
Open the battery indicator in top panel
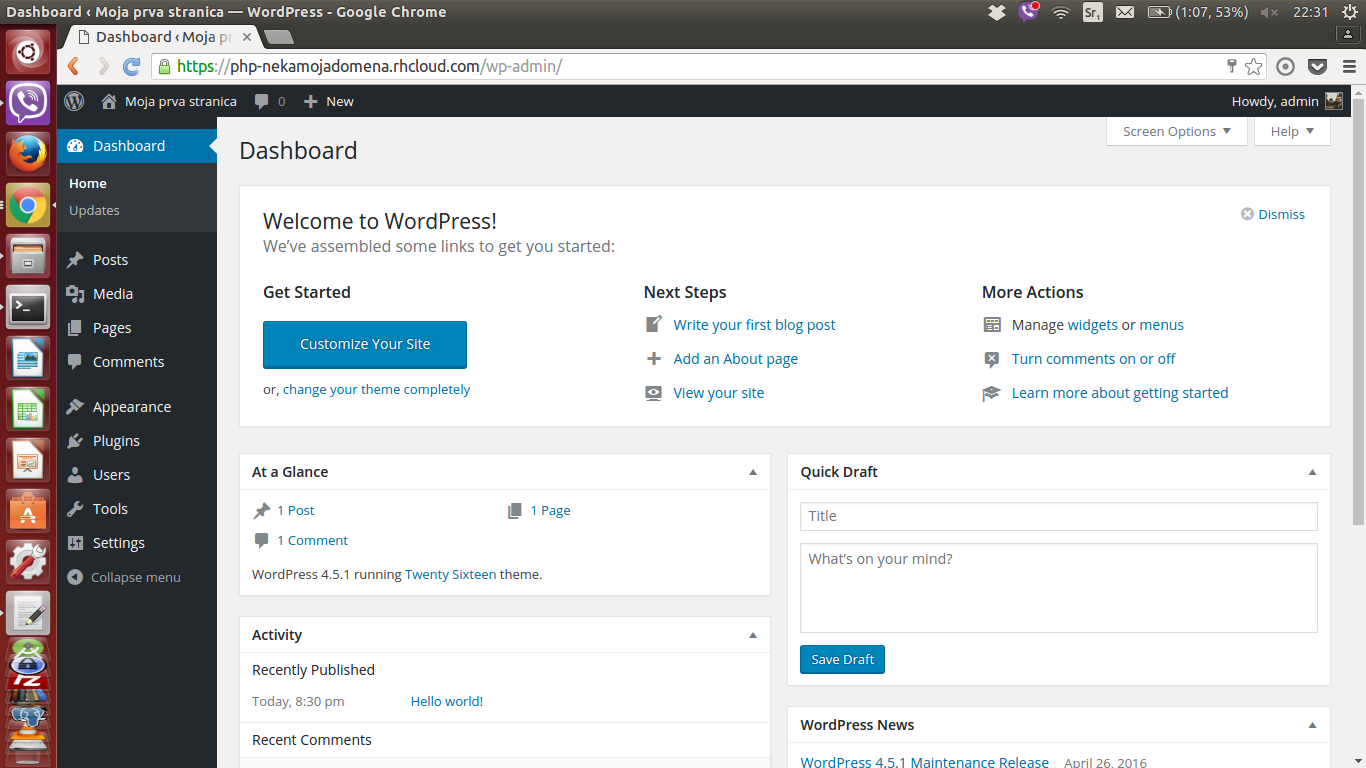click(1198, 12)
